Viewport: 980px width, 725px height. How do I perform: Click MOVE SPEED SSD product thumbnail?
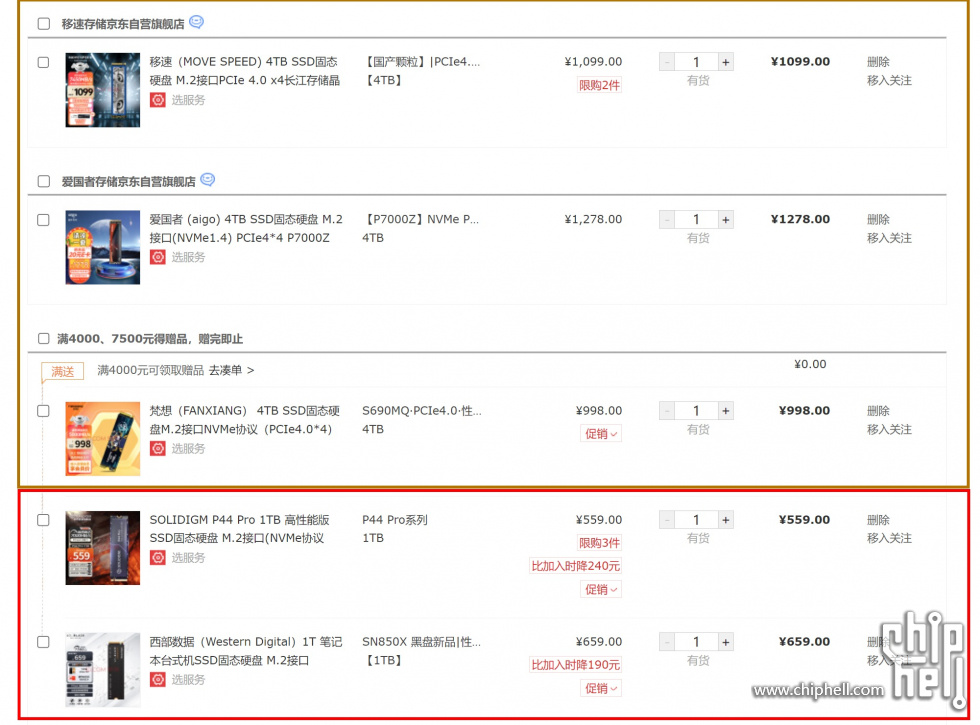coord(102,90)
